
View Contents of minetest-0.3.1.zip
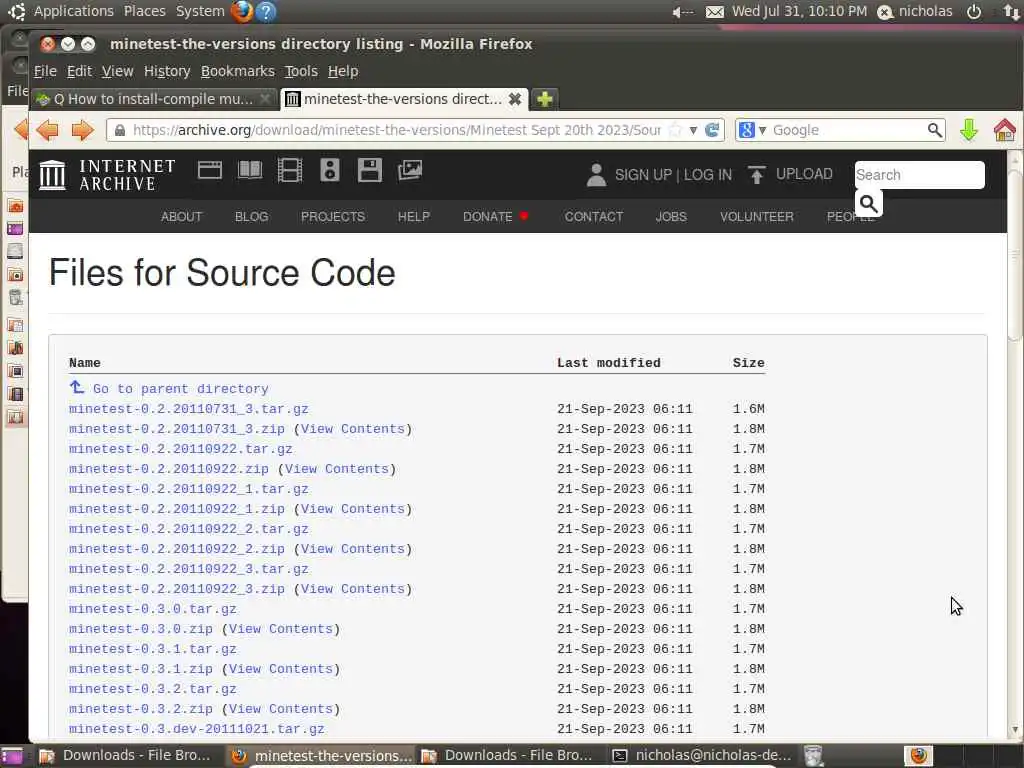(x=281, y=669)
